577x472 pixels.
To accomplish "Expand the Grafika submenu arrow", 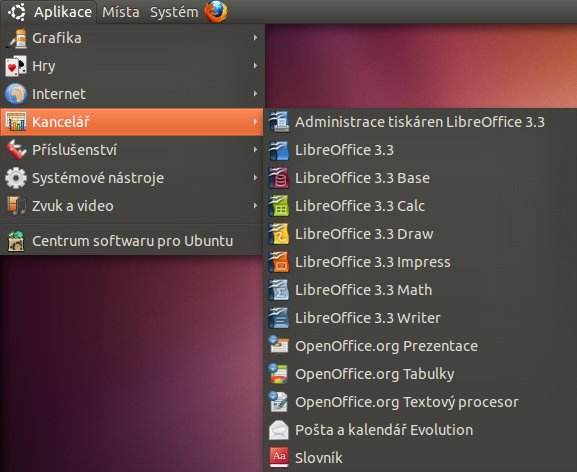I will (x=255, y=38).
